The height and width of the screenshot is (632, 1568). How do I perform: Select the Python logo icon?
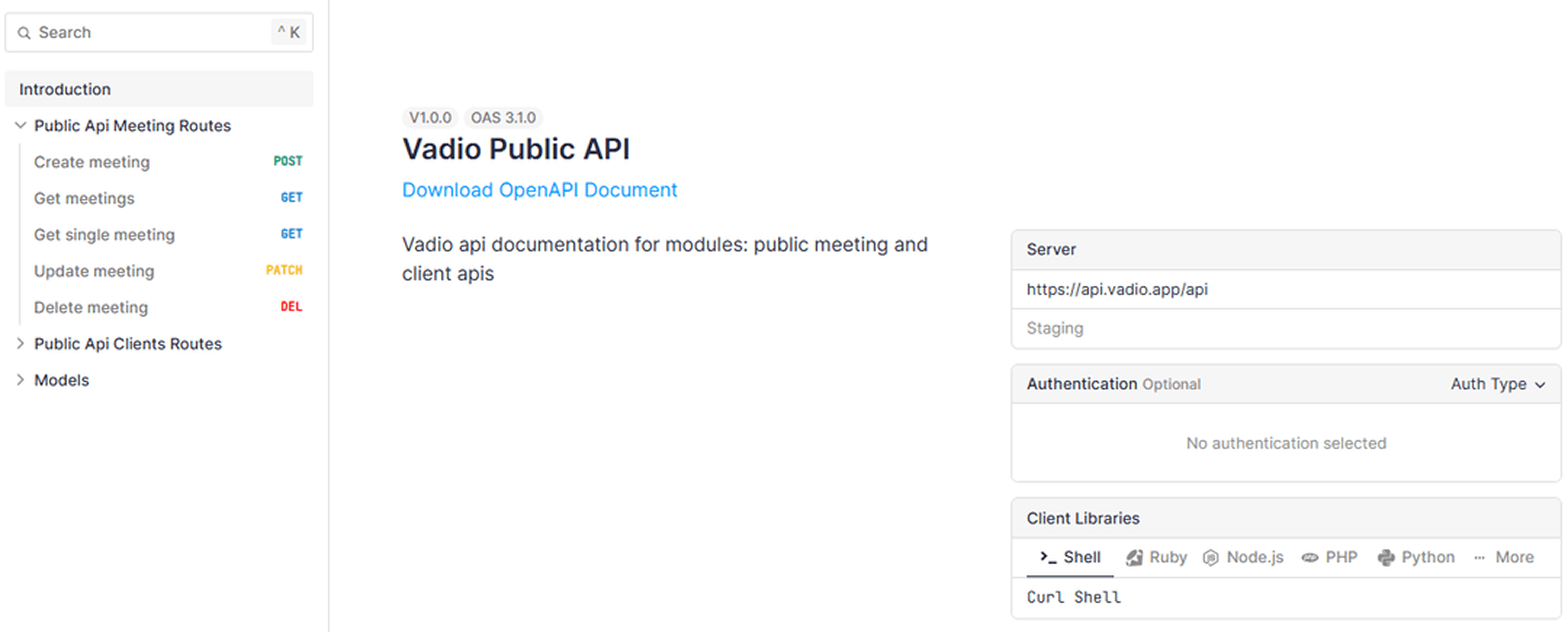point(1386,558)
